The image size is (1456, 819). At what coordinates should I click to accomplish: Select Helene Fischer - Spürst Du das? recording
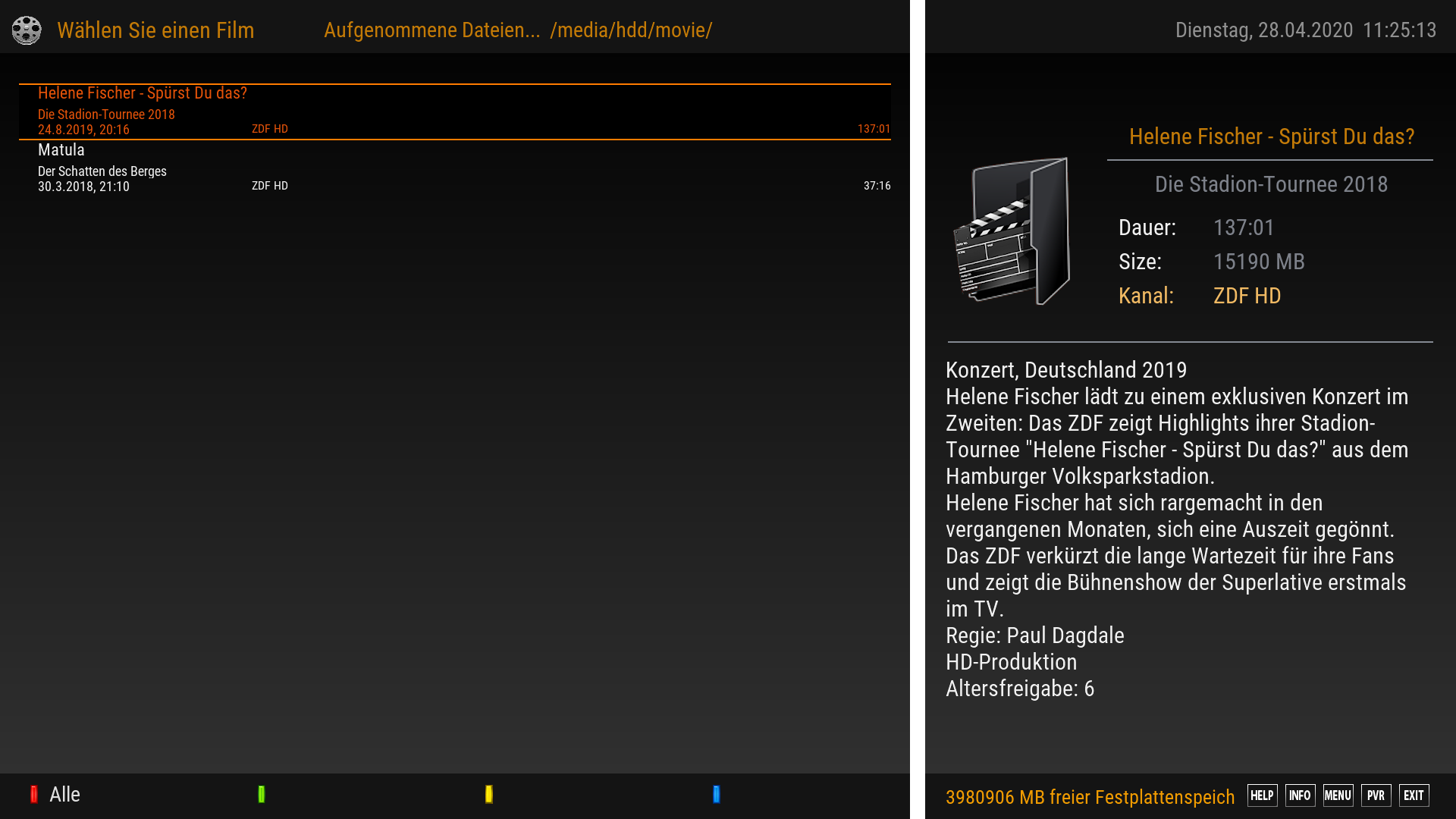point(455,111)
